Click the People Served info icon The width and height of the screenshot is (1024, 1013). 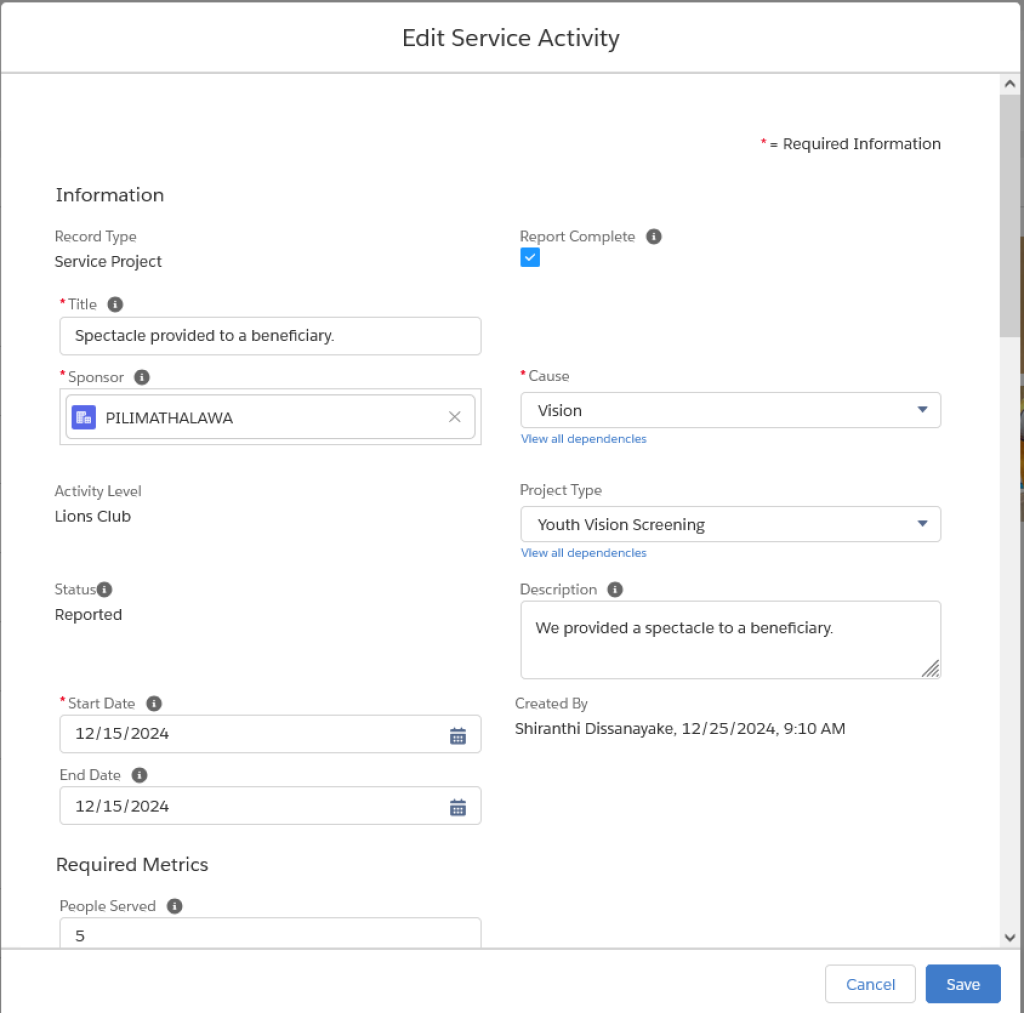pyautogui.click(x=174, y=906)
